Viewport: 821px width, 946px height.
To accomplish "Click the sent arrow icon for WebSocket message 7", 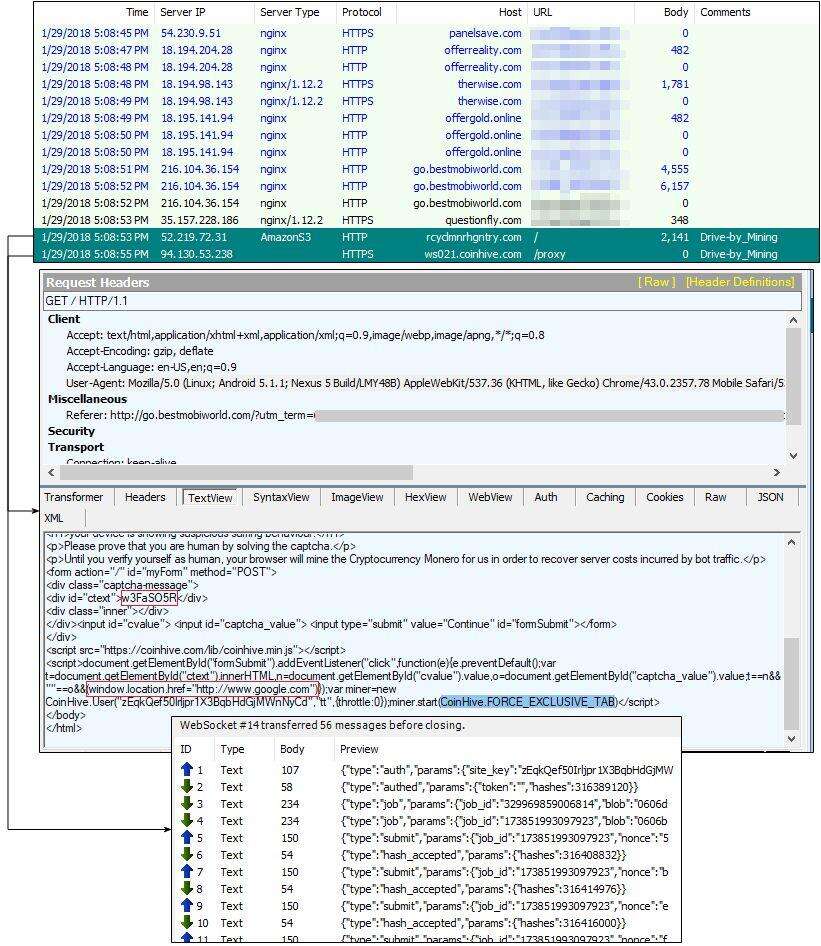I will click(x=186, y=871).
